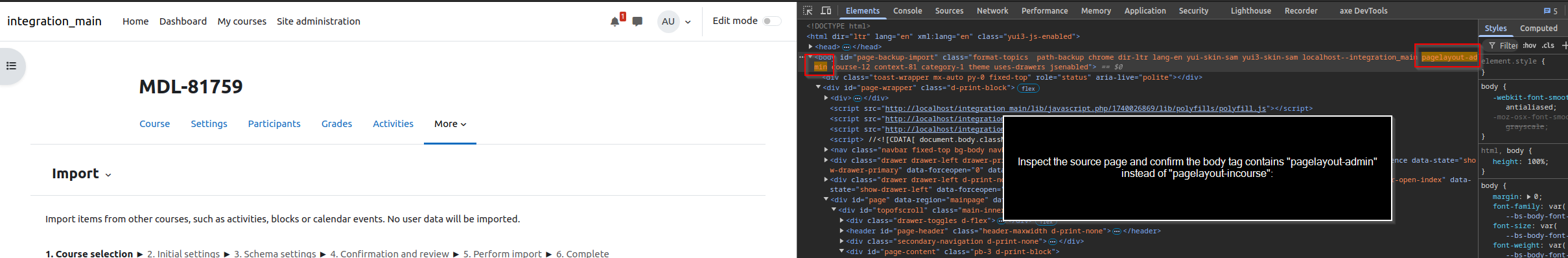Select the html dir=ltr element line

click(943, 37)
